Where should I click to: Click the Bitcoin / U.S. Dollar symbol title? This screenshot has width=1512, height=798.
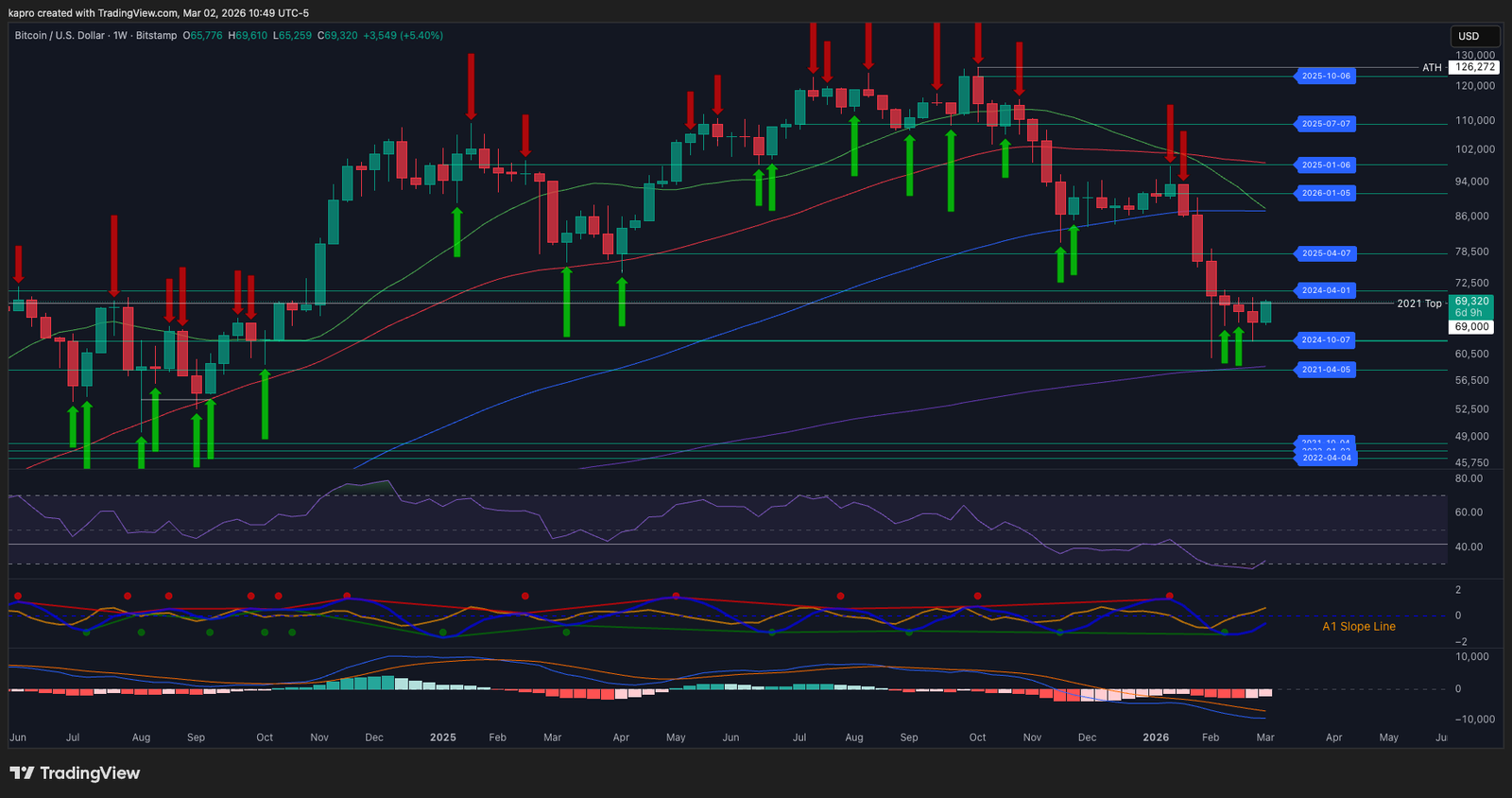click(60, 36)
